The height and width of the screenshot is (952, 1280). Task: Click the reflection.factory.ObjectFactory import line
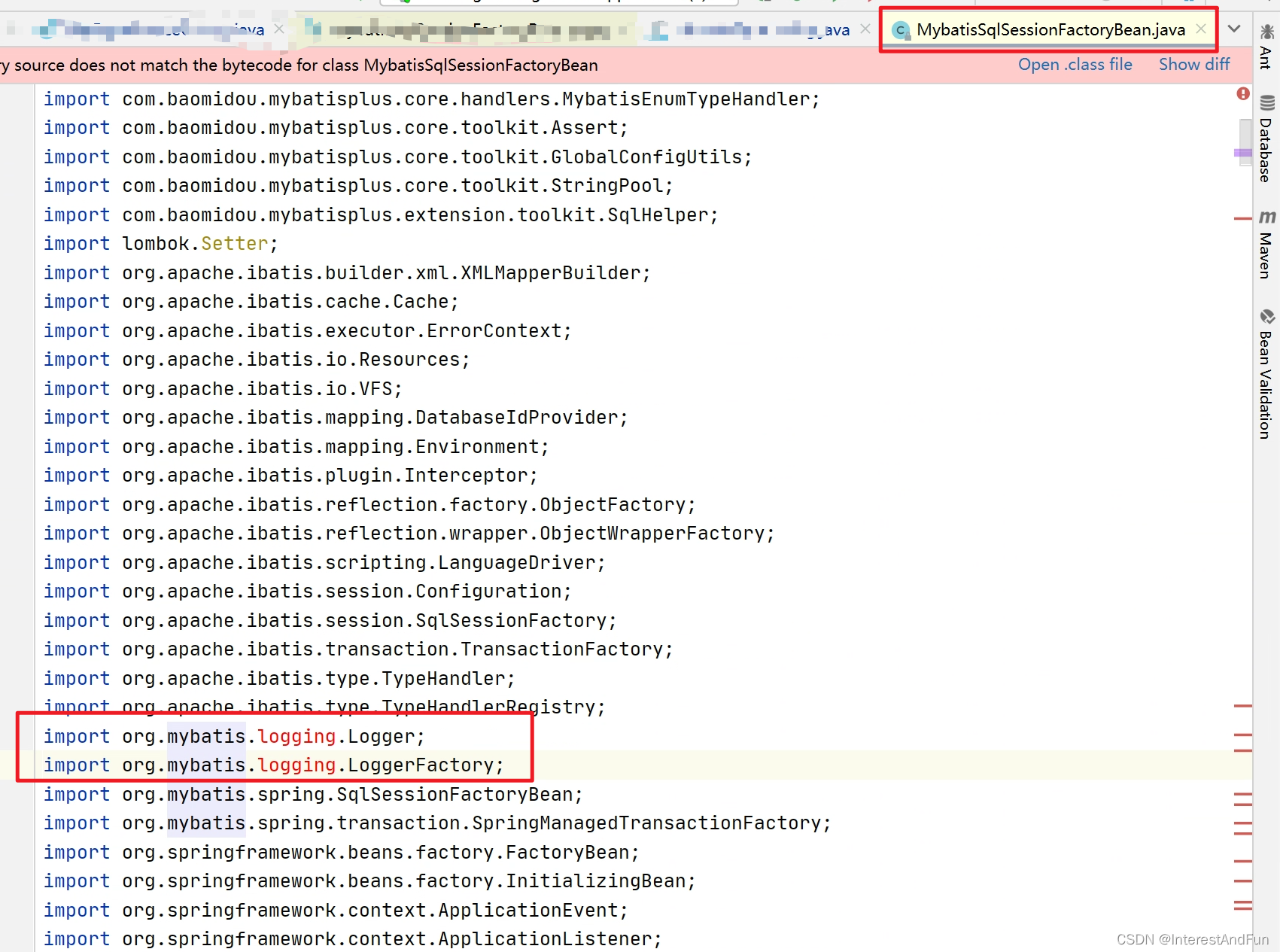(x=369, y=505)
